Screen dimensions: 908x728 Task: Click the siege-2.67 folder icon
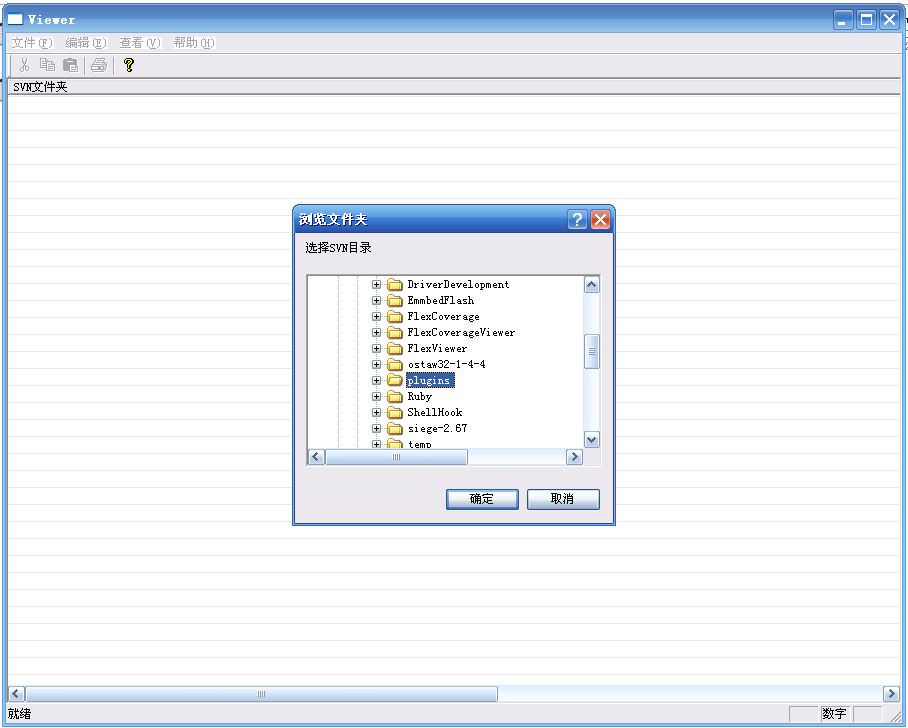(394, 429)
